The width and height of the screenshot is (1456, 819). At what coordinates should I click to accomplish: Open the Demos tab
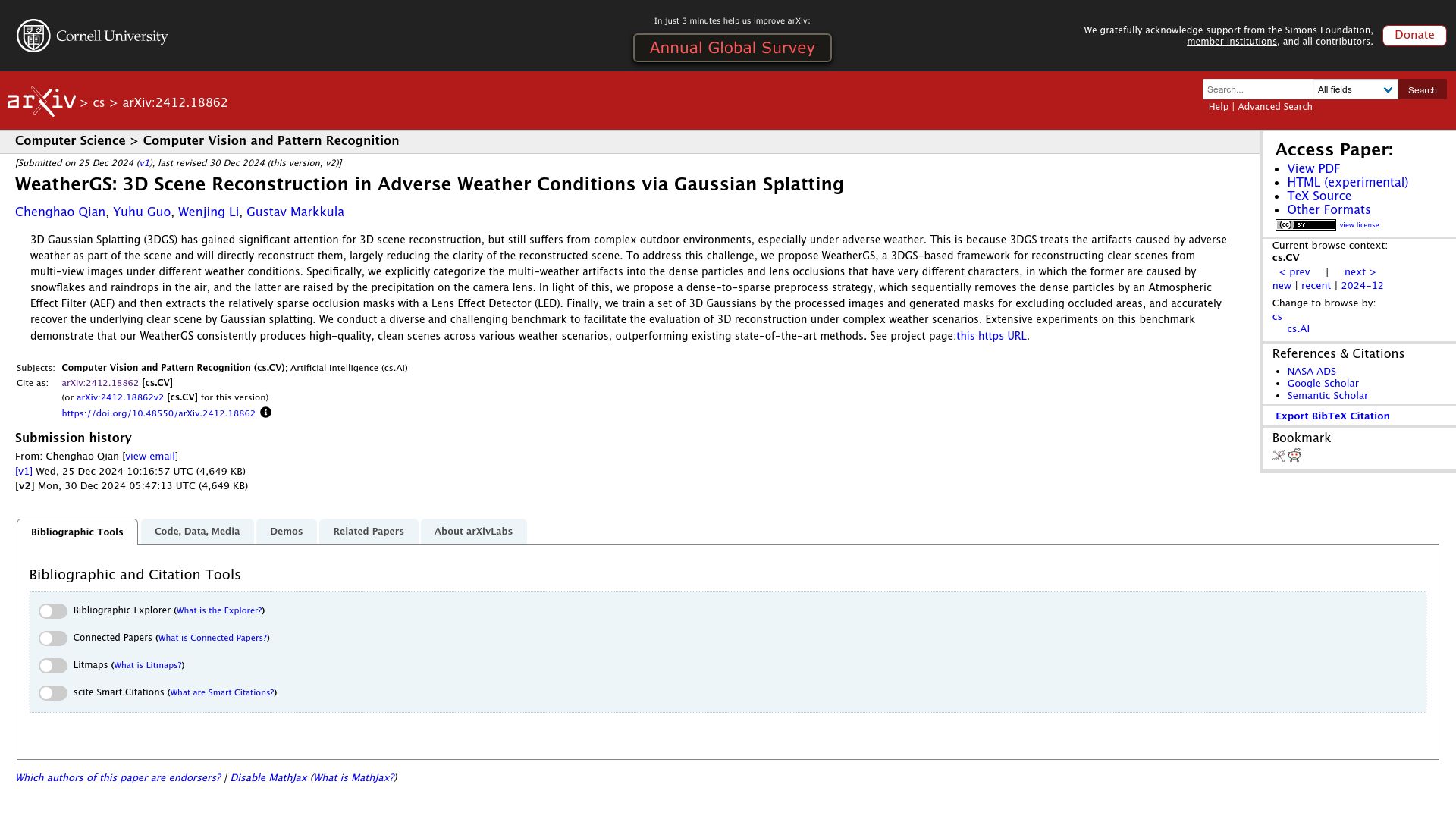286,532
